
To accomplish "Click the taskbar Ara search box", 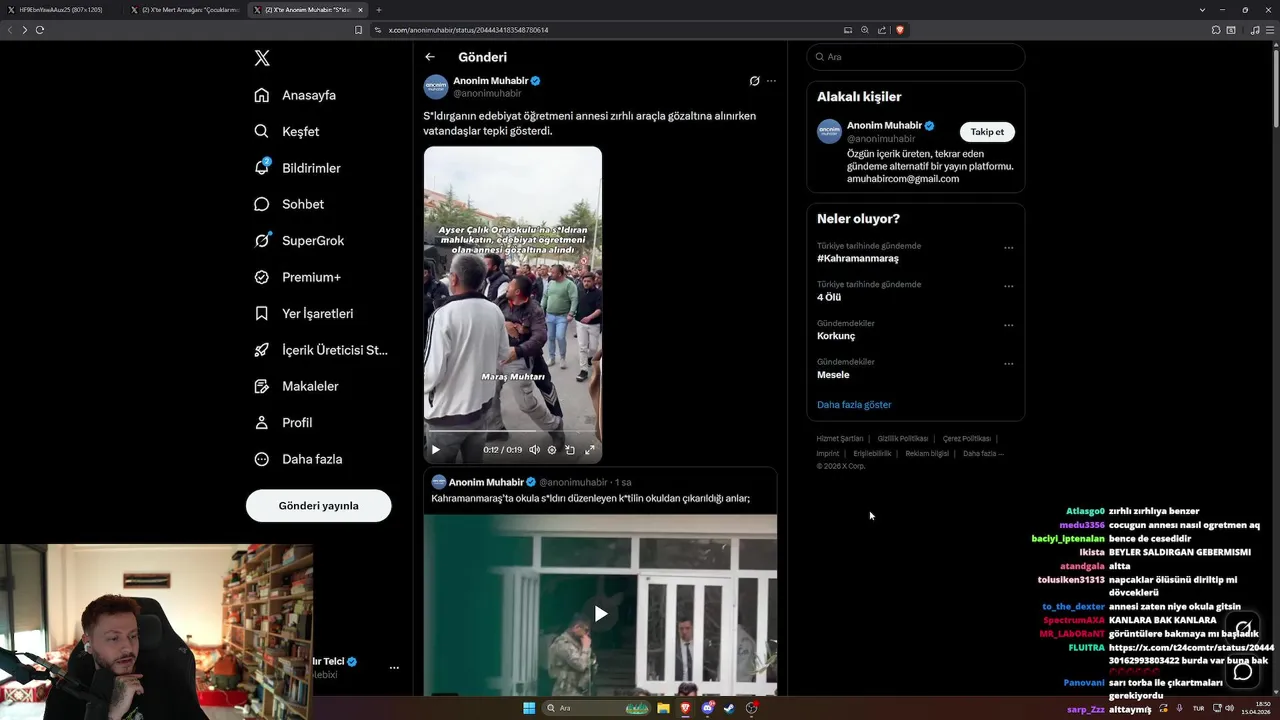I will click(597, 708).
